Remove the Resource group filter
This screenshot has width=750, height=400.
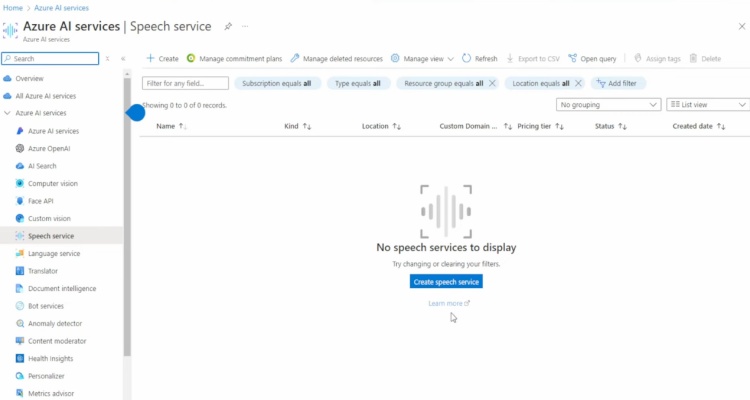coord(492,83)
